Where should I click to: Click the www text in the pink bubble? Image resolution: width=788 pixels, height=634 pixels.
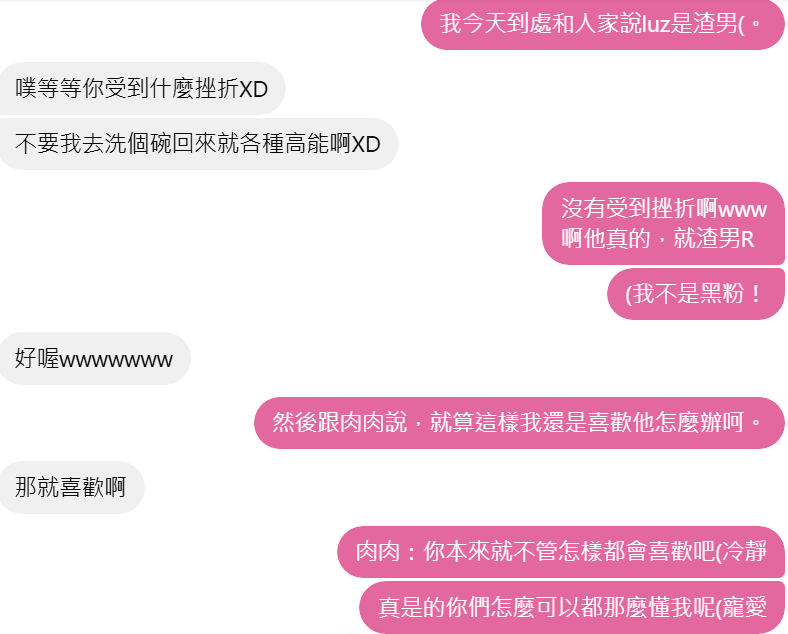click(x=742, y=210)
